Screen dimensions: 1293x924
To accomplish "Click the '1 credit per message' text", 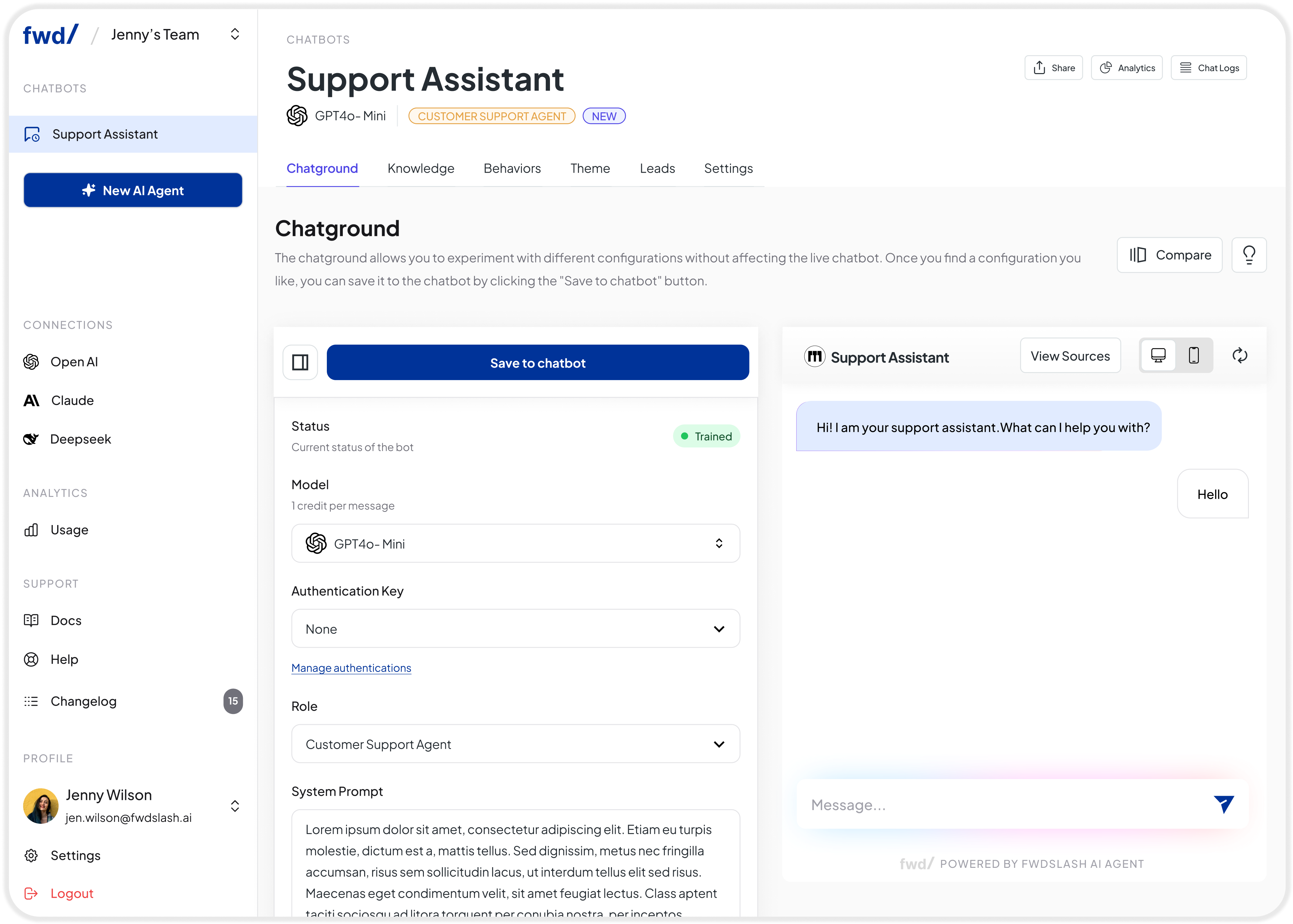I will point(343,506).
